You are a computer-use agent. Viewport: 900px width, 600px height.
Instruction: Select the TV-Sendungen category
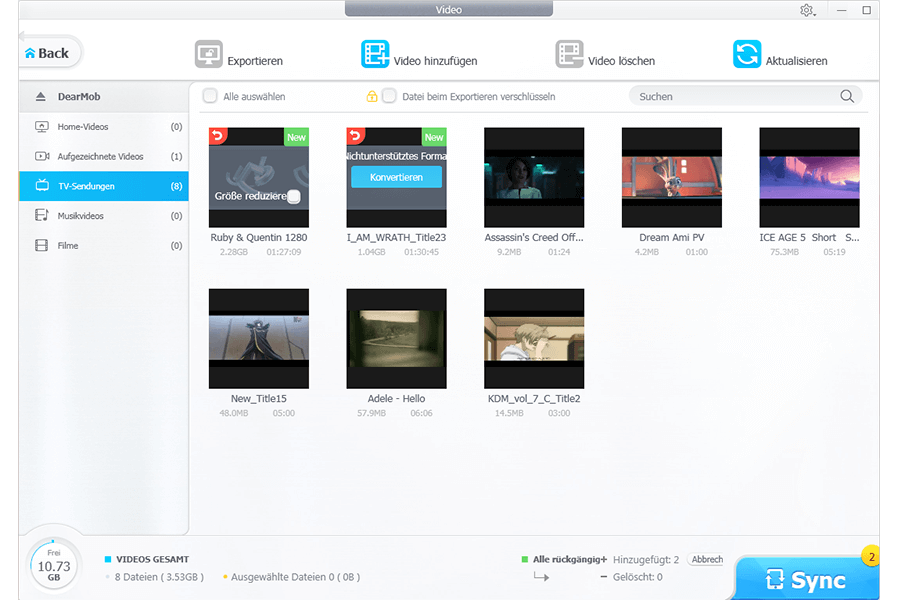[x=104, y=186]
